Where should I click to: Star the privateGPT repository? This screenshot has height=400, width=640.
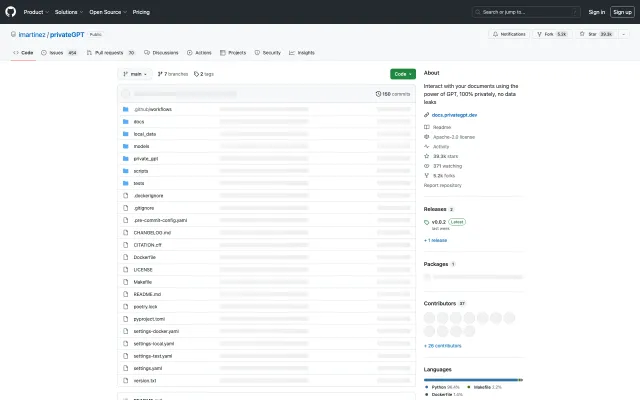pyautogui.click(x=600, y=33)
